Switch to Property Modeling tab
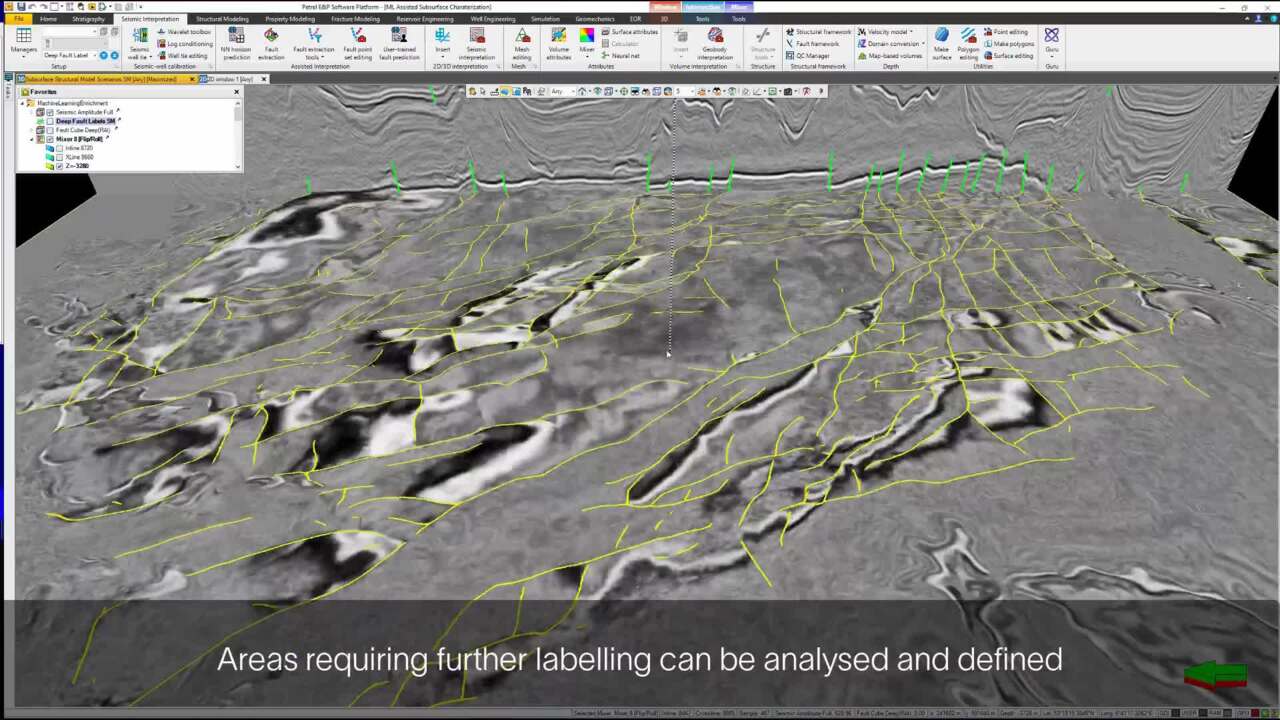 [290, 19]
